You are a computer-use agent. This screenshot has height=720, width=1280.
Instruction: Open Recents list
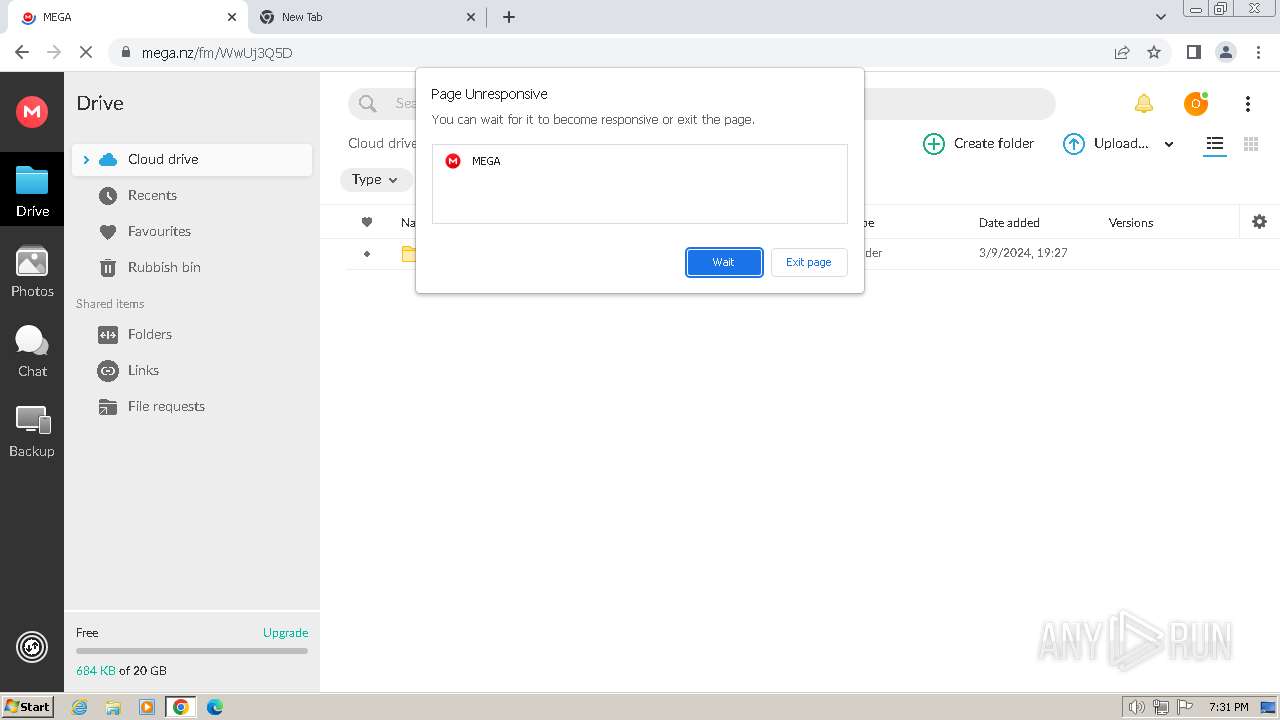click(152, 195)
